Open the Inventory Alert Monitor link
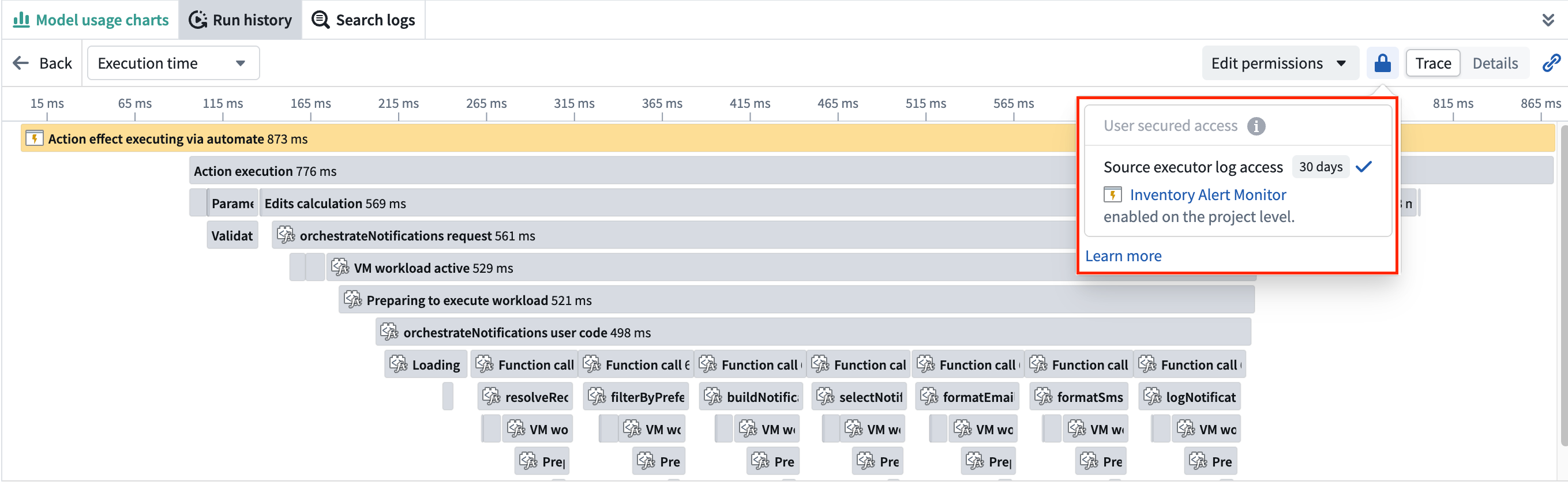The image size is (1568, 489). [x=1207, y=195]
